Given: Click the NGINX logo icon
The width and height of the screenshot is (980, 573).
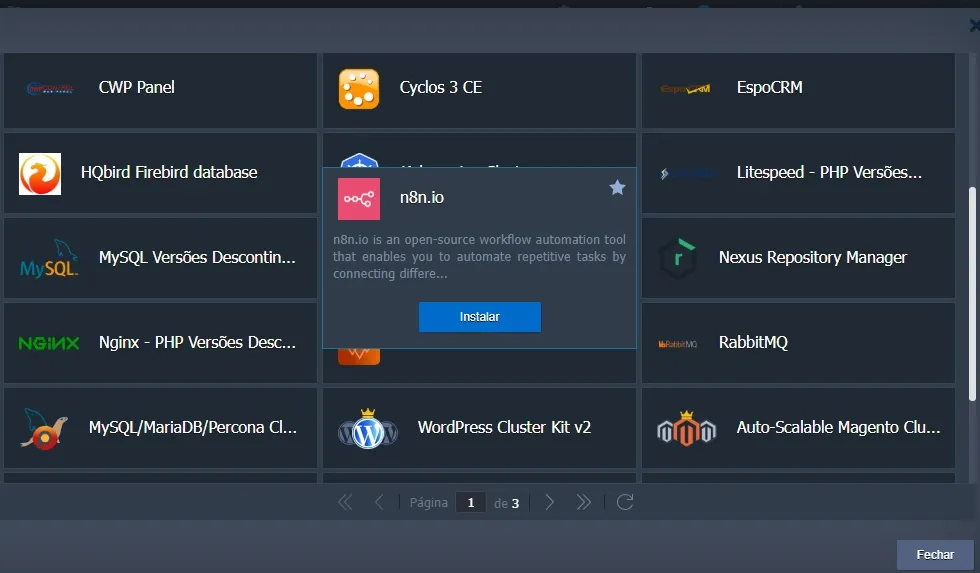Looking at the screenshot, I should point(49,343).
